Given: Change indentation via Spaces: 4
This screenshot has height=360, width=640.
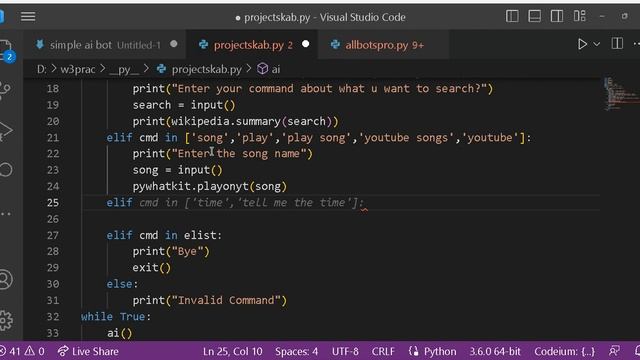Looking at the screenshot, I should [296, 351].
